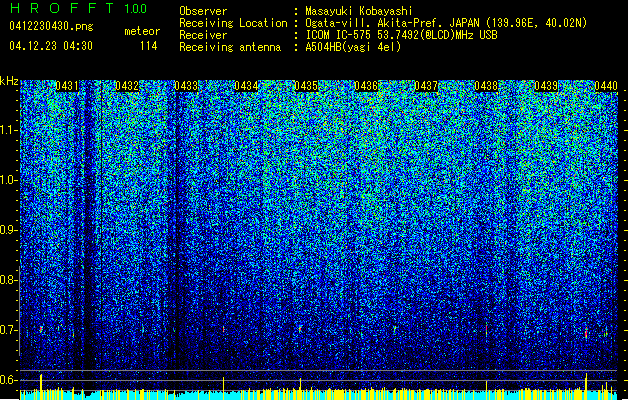This screenshot has height=400, width=629.
Task: Click the 'Receiving Location' field label
Action: tap(233, 23)
